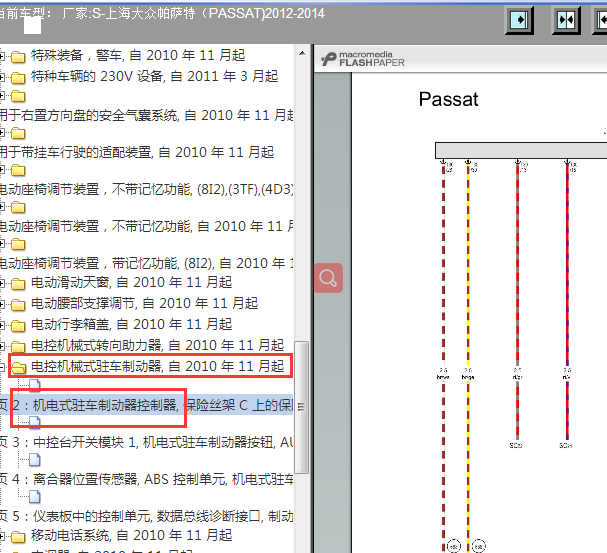Image resolution: width=607 pixels, height=553 pixels.
Task: Click the document icon above 页 2 row
Action: tap(35, 385)
